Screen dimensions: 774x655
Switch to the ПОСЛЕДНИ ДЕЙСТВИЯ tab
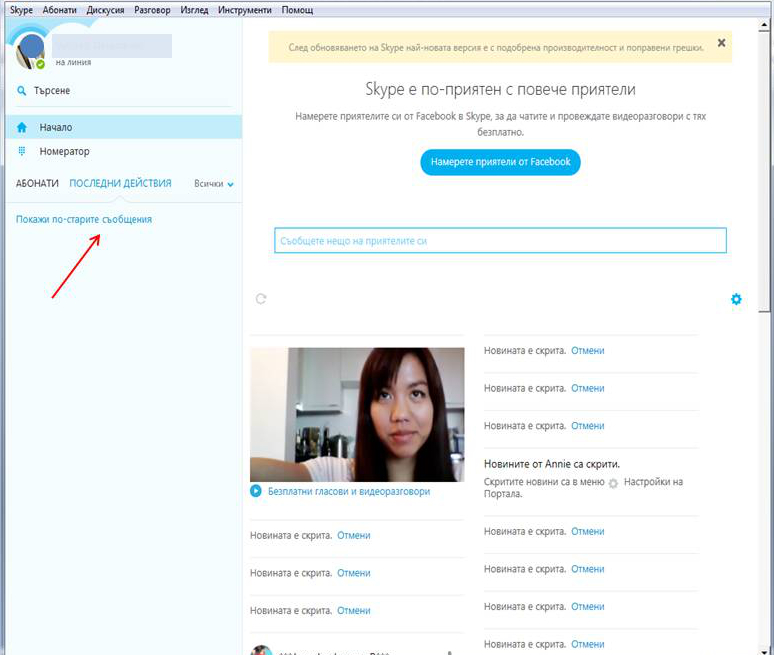pyautogui.click(x=120, y=184)
